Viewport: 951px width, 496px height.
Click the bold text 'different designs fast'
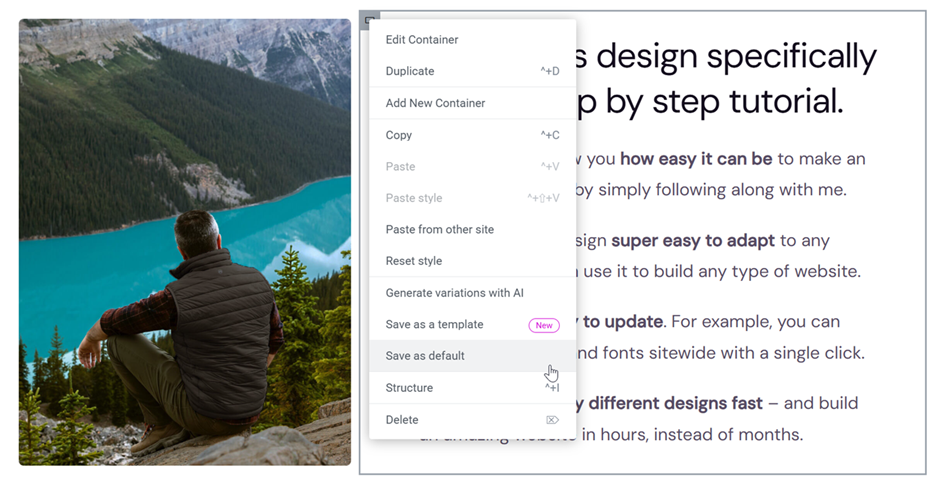click(x=675, y=403)
